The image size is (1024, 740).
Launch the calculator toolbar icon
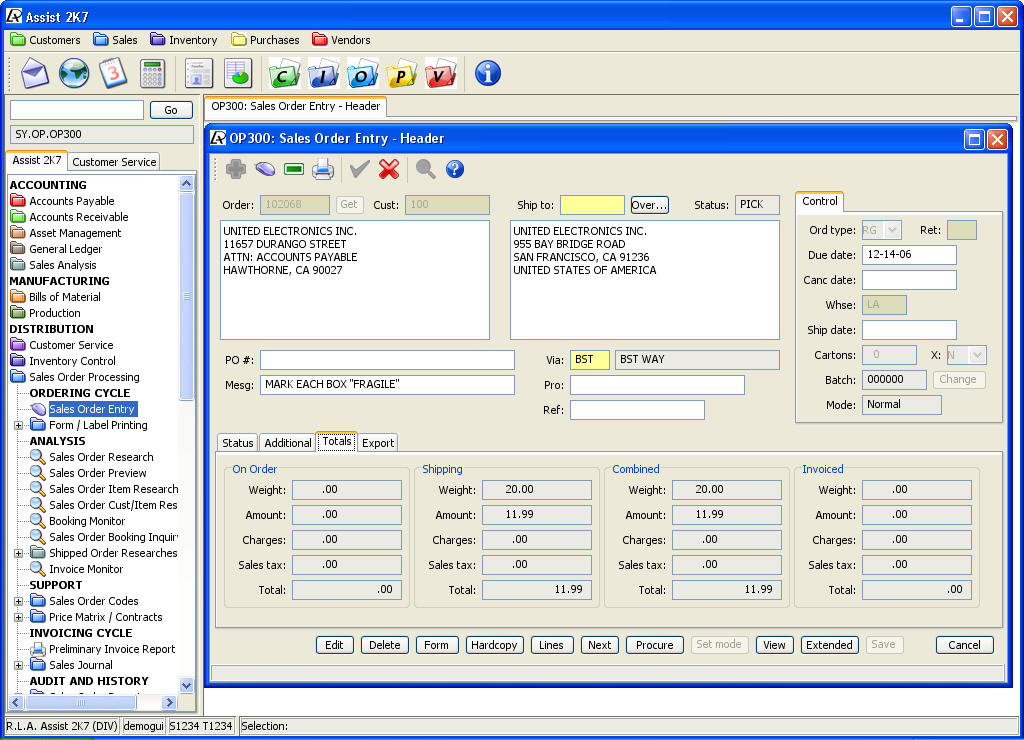point(152,73)
